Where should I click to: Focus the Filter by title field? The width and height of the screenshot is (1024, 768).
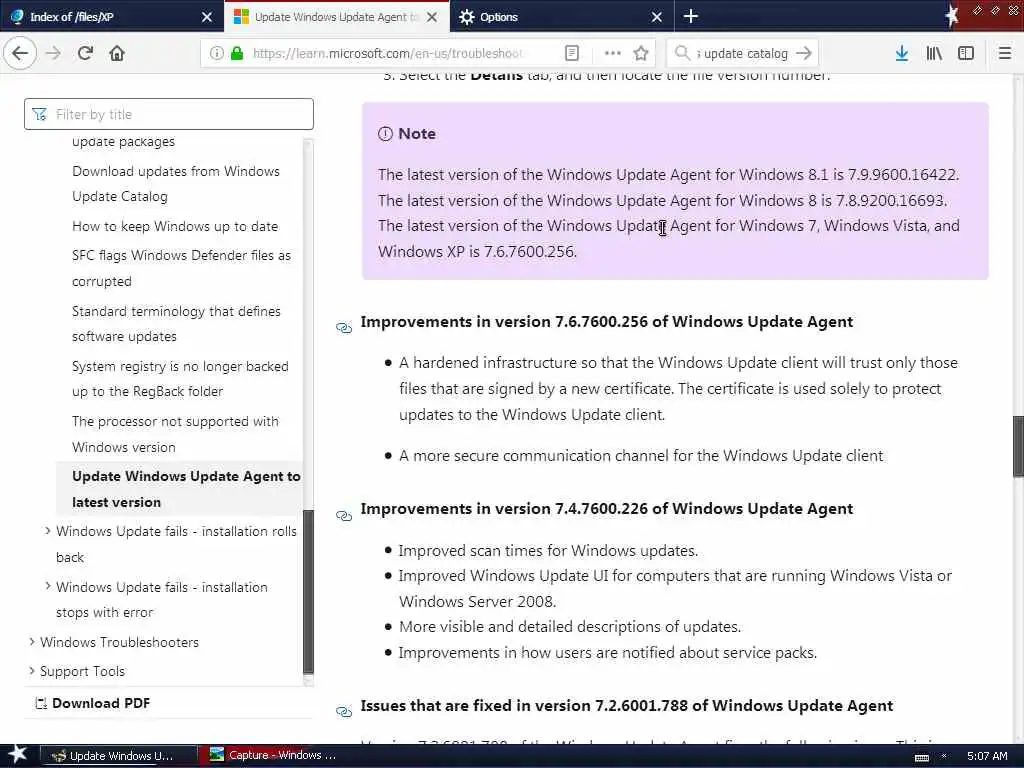click(169, 114)
